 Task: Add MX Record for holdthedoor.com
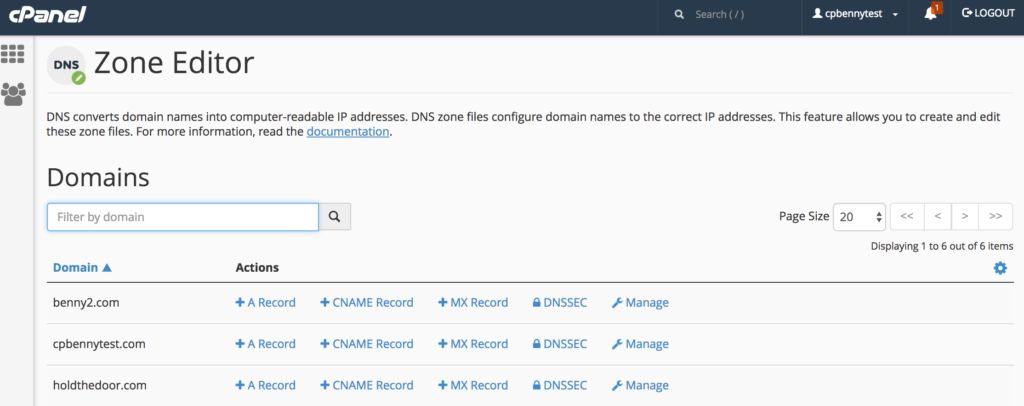[x=473, y=385]
